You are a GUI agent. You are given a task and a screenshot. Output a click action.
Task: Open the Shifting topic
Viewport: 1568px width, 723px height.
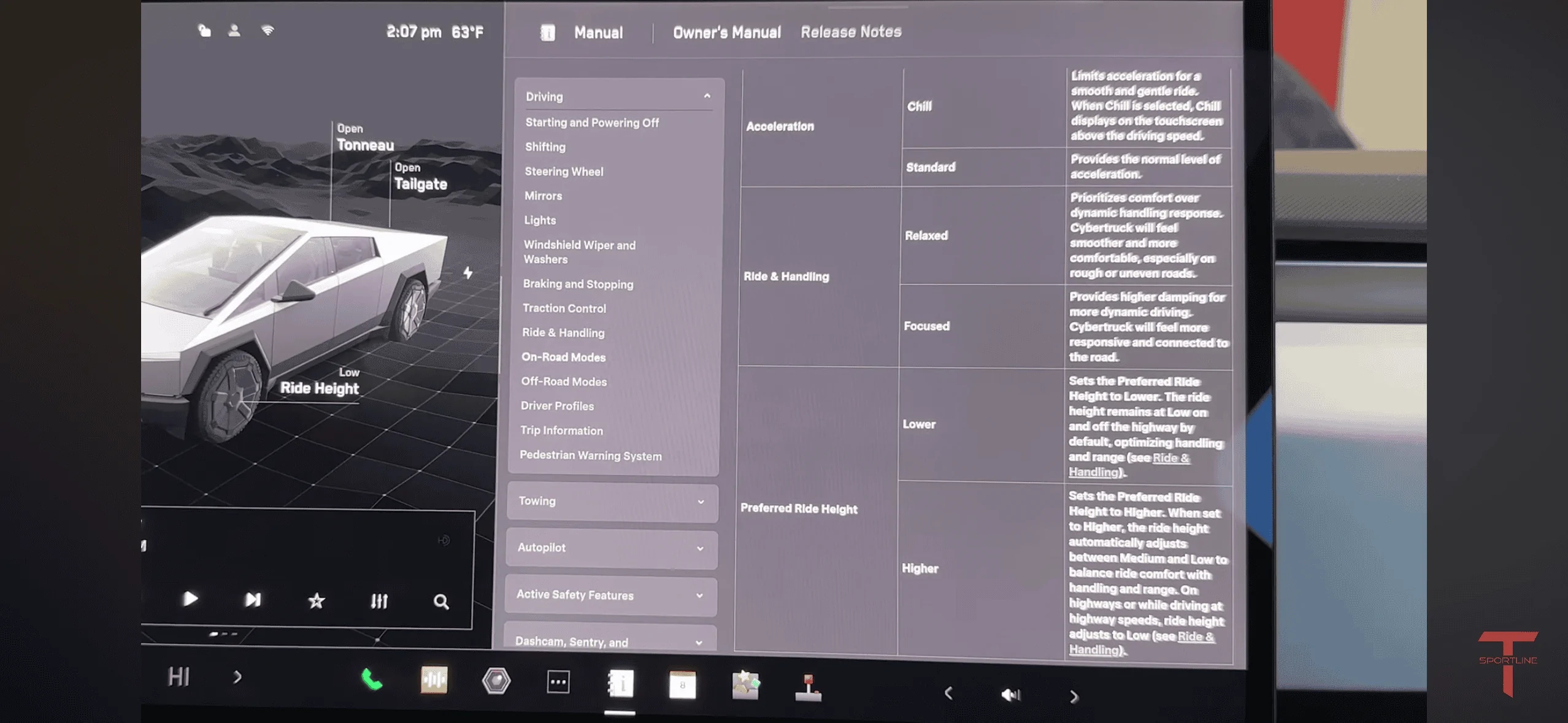tap(545, 147)
